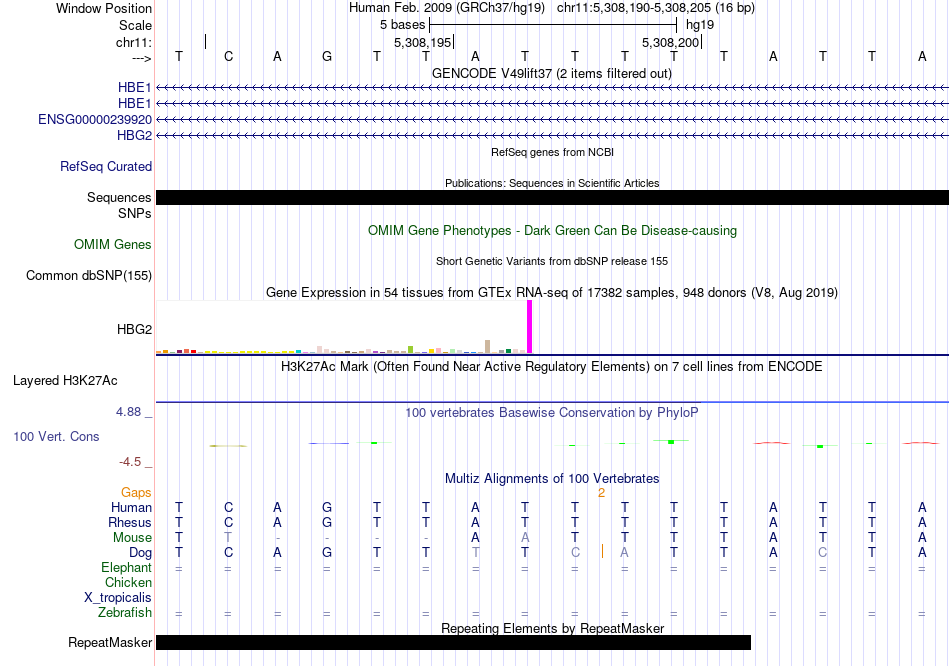Select the SNPs track label
Screen dimensions: 950x666
[x=135, y=213]
